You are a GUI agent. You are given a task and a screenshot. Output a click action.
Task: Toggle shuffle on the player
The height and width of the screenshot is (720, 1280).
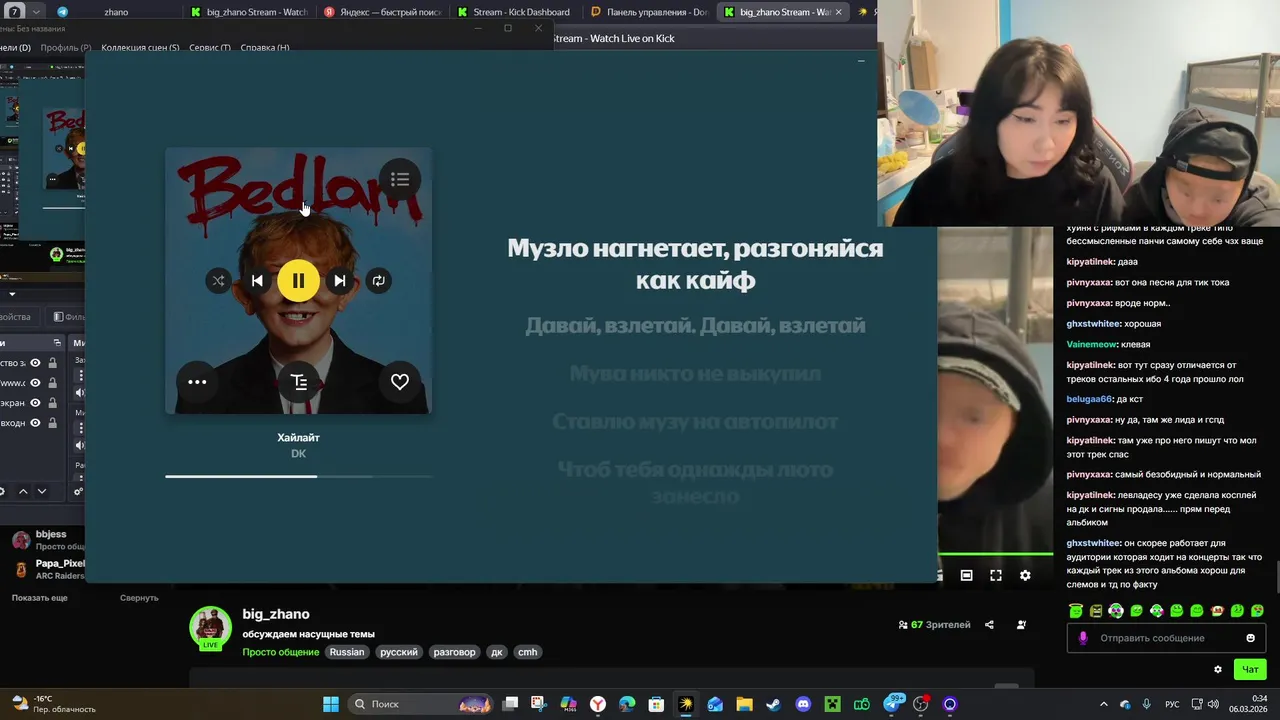tap(218, 281)
